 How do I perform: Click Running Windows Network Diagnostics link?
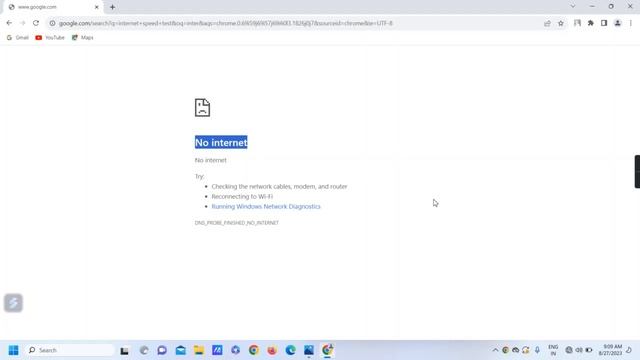tap(266, 207)
